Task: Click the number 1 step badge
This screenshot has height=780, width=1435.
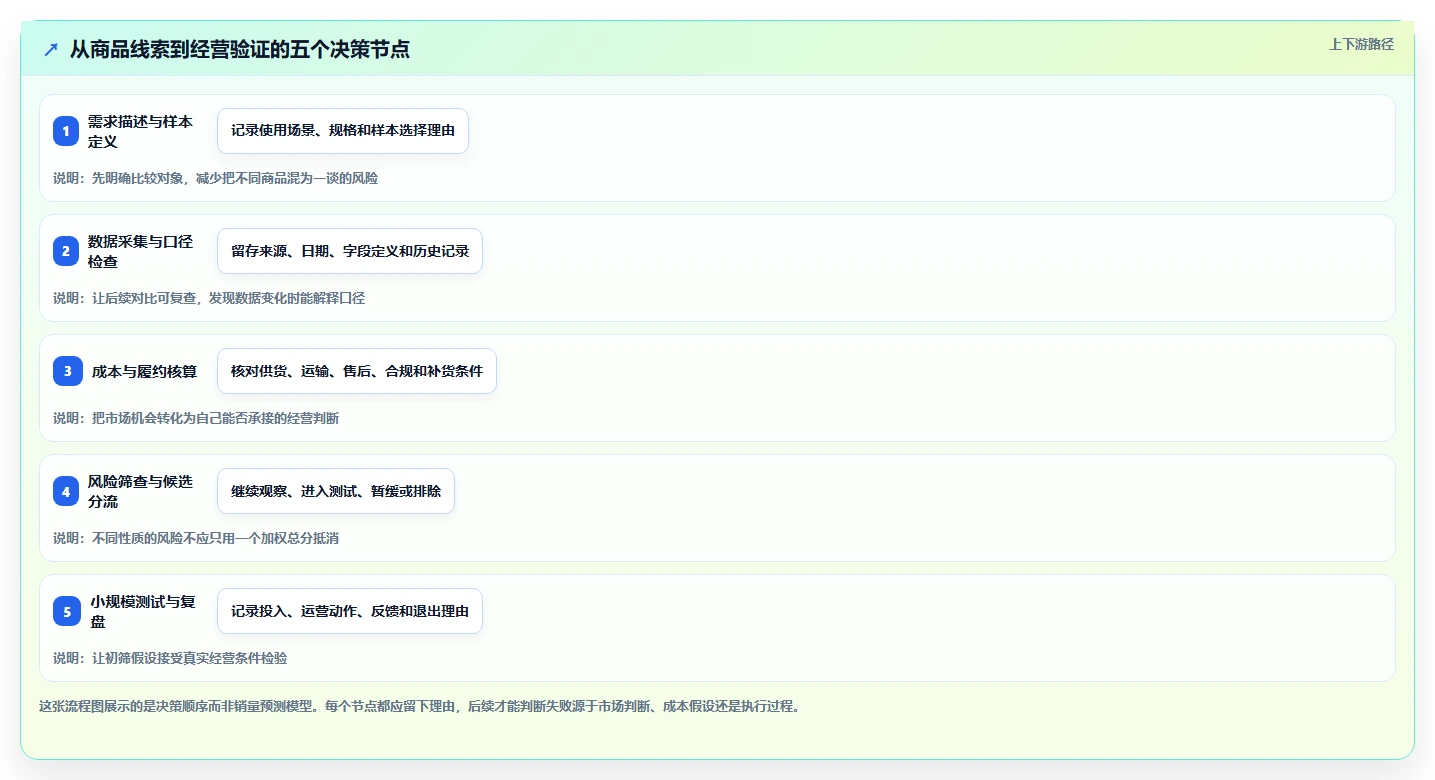Action: coord(66,131)
